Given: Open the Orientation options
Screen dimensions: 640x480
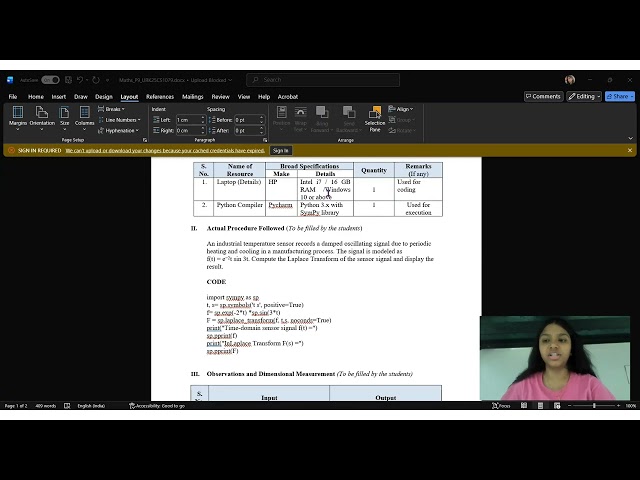Looking at the screenshot, I should pyautogui.click(x=42, y=118).
